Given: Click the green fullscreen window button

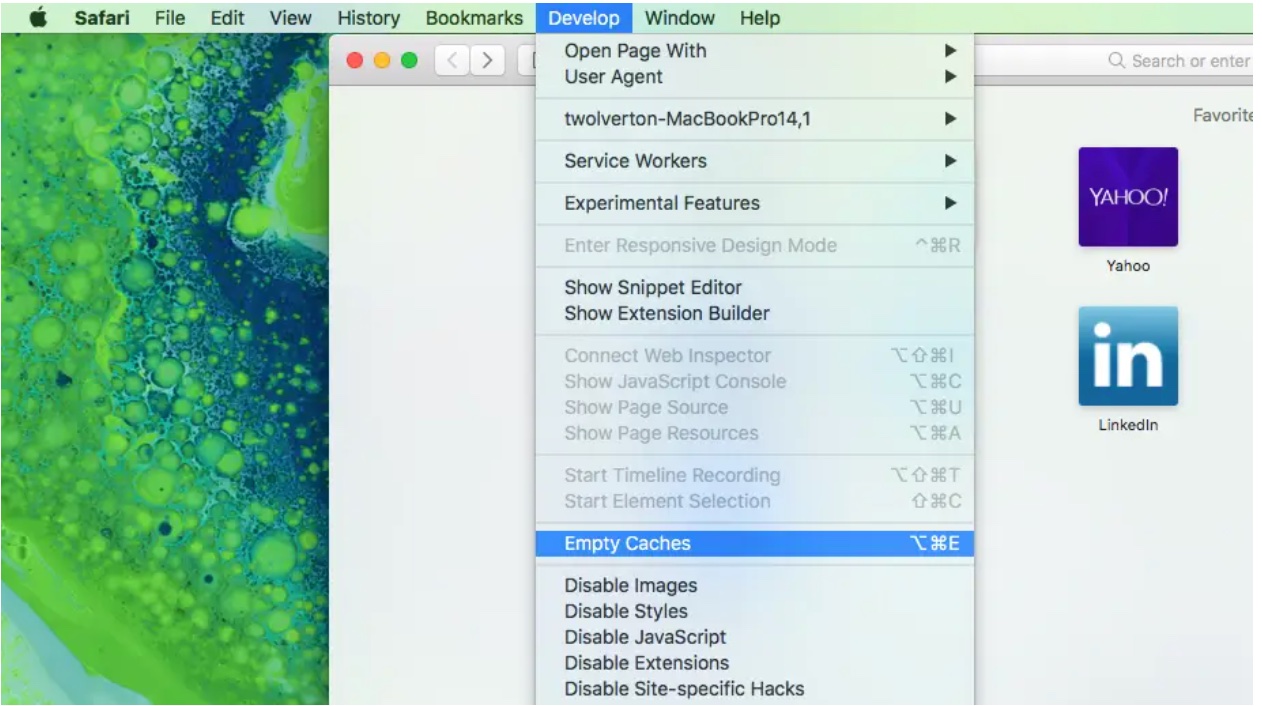Looking at the screenshot, I should coord(409,60).
